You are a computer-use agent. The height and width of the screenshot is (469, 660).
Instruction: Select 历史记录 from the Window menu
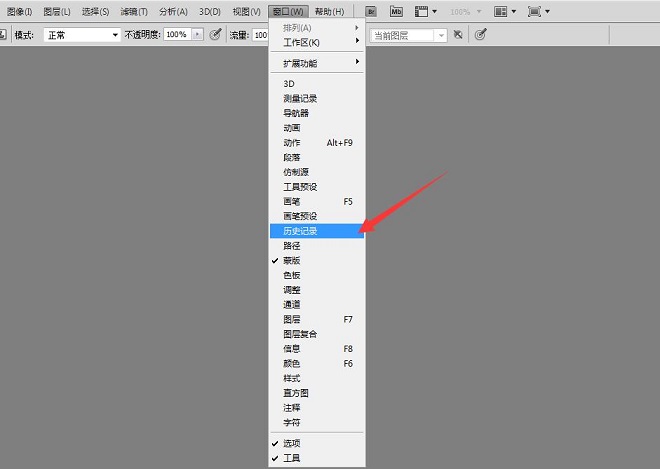coord(300,231)
